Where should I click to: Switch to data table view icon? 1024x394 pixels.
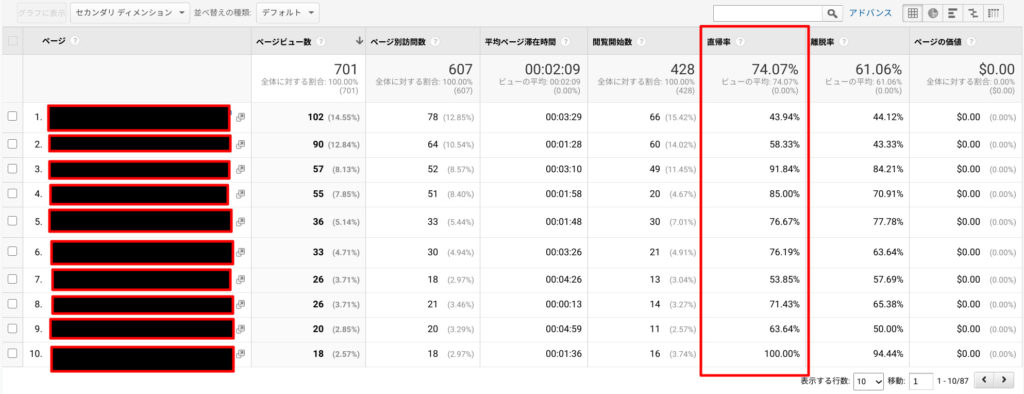913,12
